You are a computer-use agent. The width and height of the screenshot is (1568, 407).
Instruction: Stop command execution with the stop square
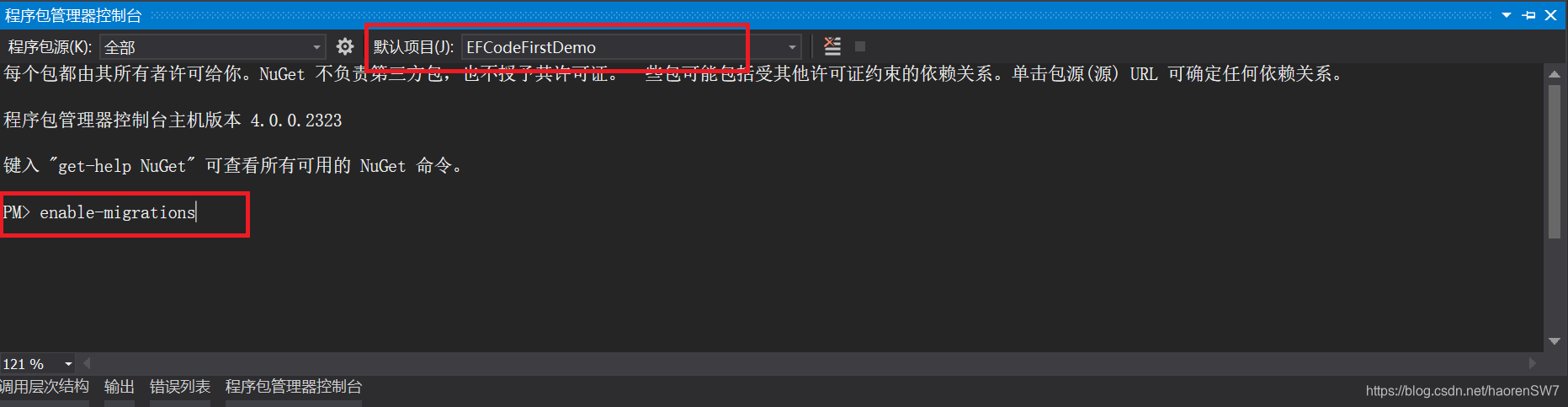click(x=860, y=46)
